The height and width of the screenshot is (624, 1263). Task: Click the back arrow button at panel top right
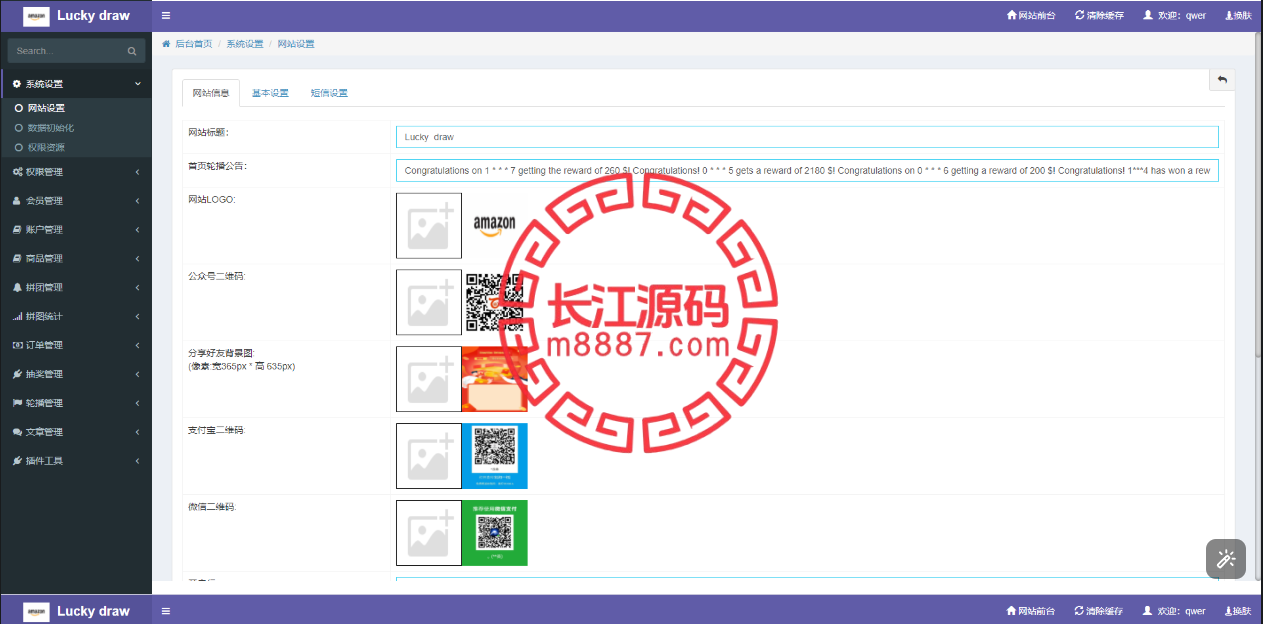(x=1222, y=80)
